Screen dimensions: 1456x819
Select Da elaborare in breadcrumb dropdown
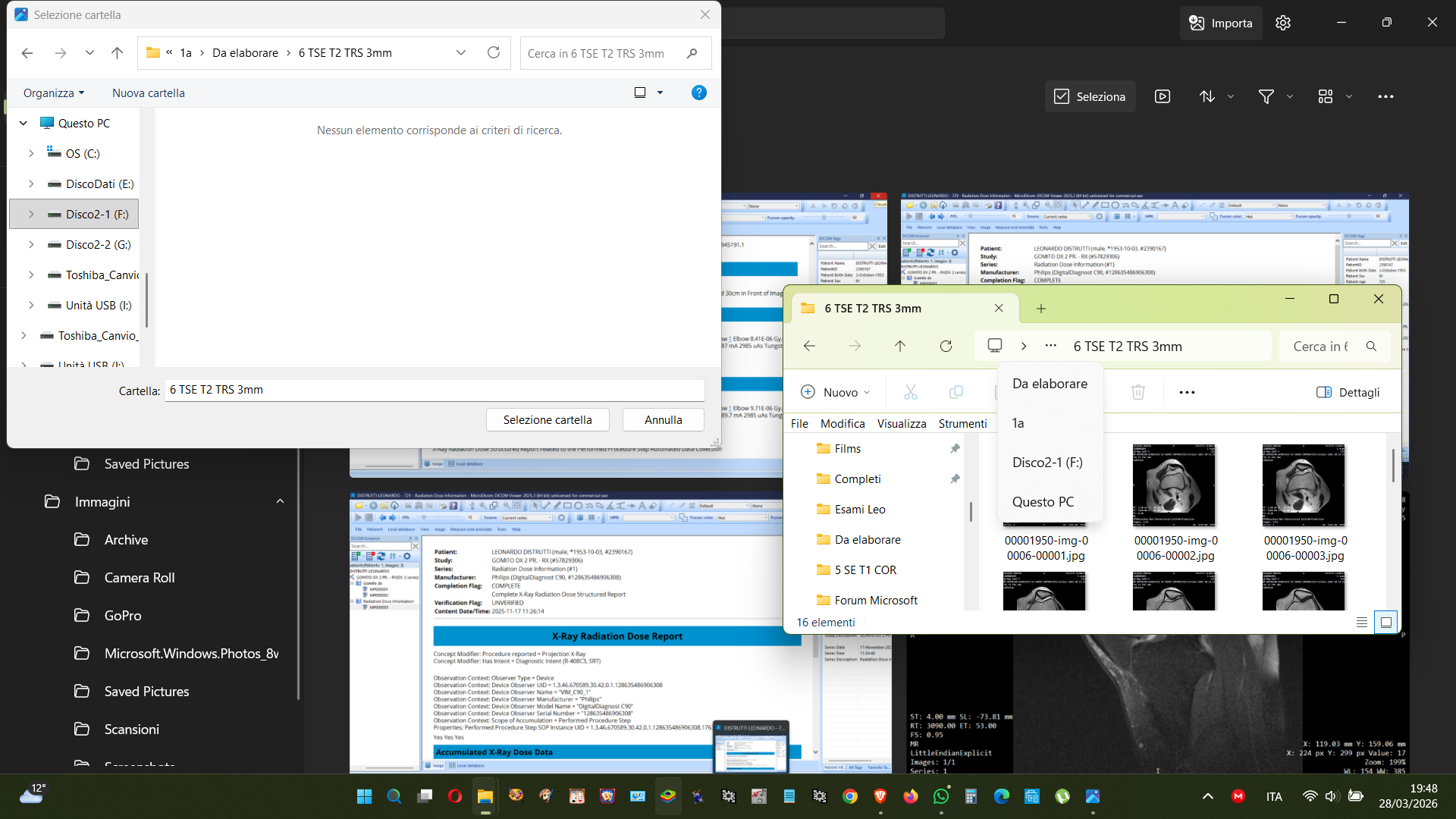point(1050,384)
